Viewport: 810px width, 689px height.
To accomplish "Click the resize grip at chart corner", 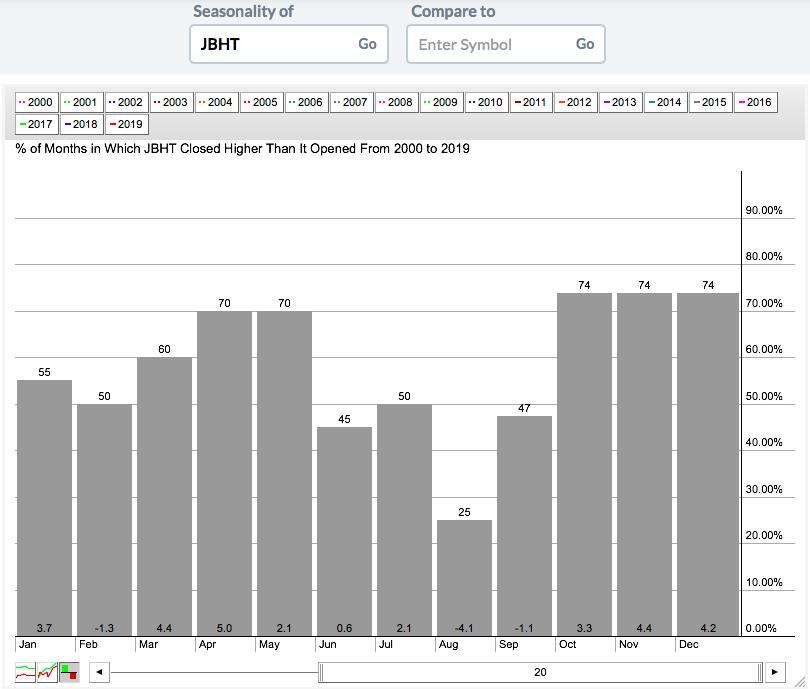I will coord(800,681).
